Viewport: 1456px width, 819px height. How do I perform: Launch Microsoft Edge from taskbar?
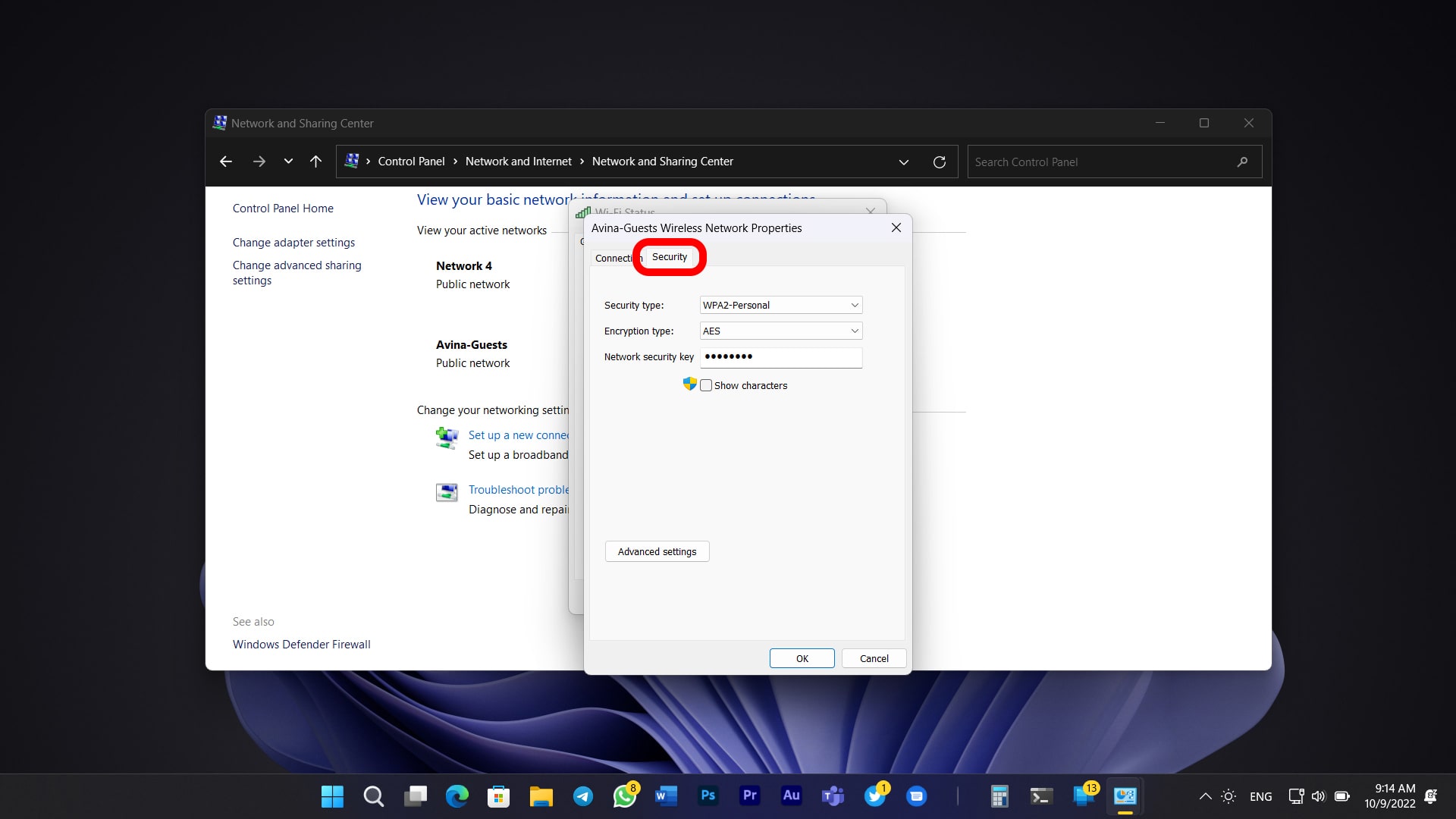click(x=457, y=796)
